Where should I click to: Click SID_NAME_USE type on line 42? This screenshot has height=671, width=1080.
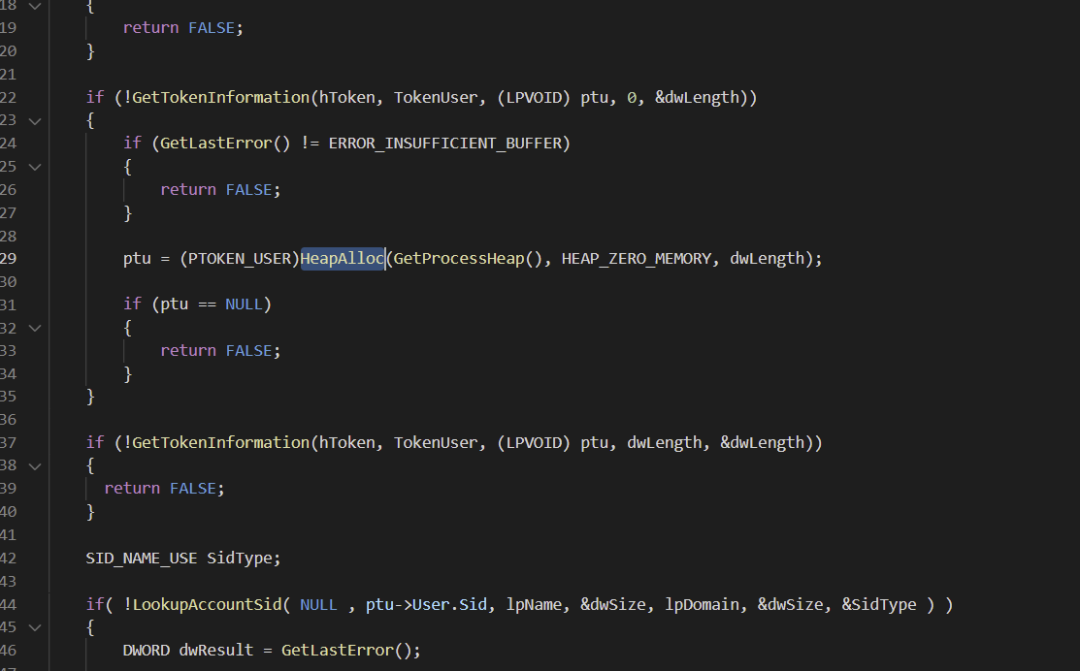[141, 558]
